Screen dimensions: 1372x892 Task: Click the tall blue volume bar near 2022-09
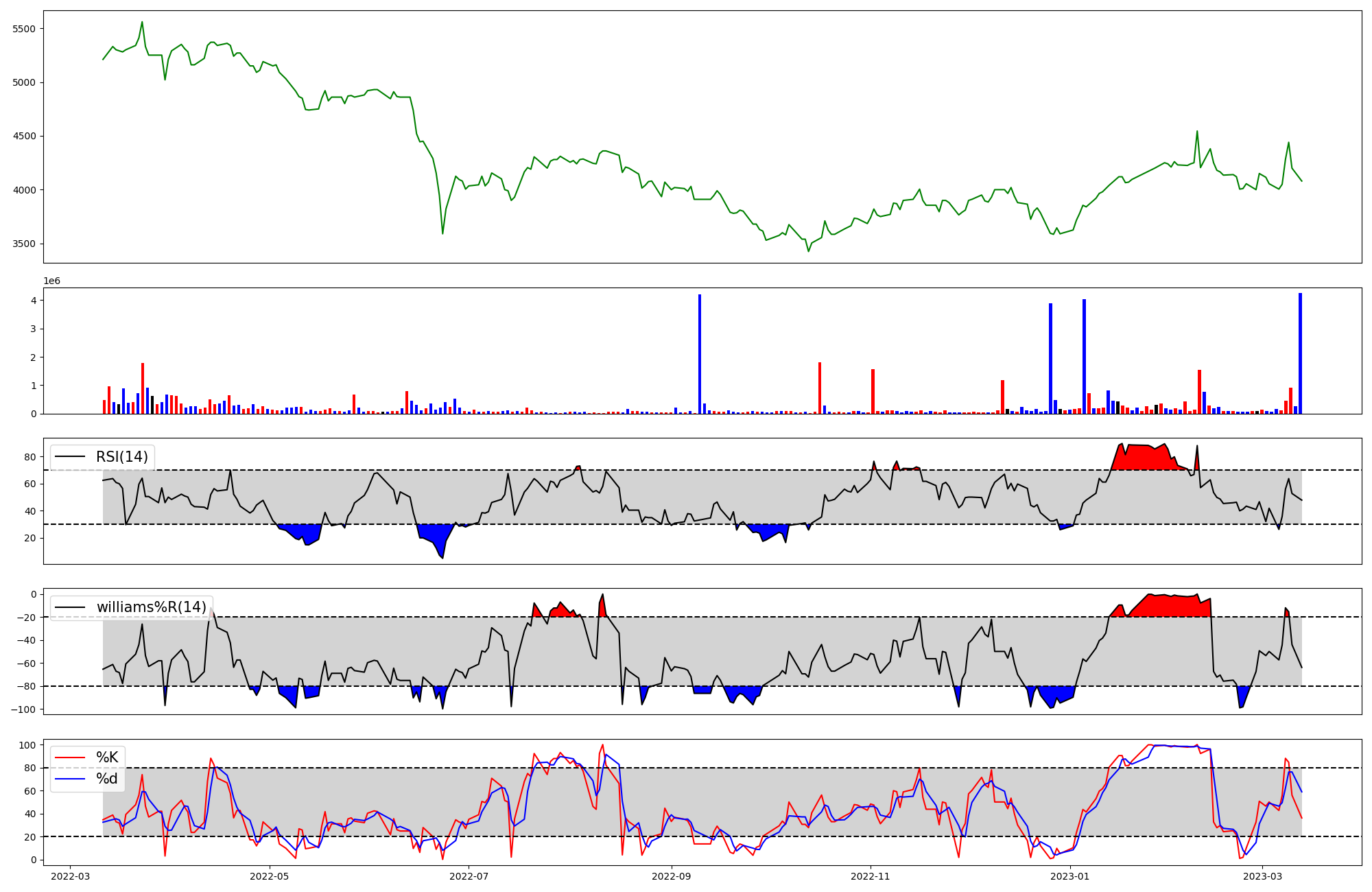pos(700,353)
